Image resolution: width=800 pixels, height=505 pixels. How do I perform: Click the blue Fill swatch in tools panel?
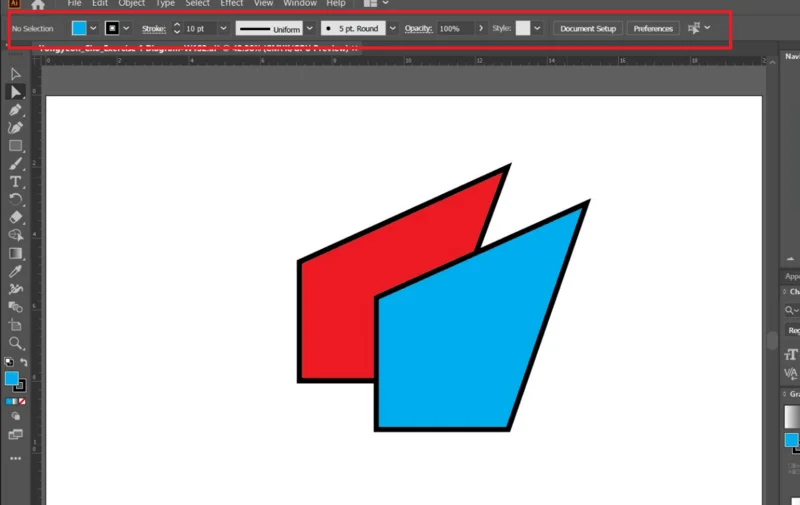pos(11,378)
